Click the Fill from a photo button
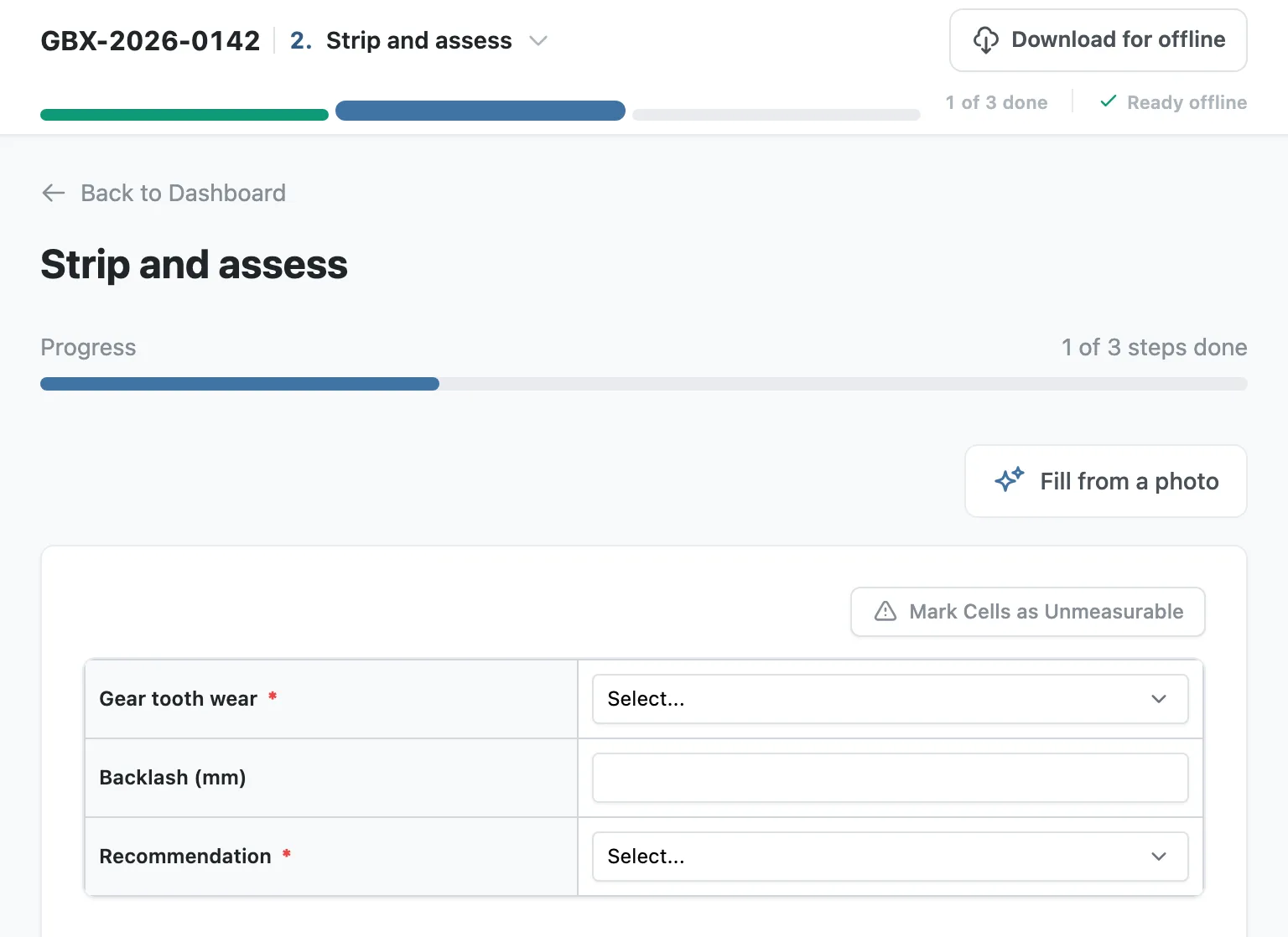 (1106, 481)
